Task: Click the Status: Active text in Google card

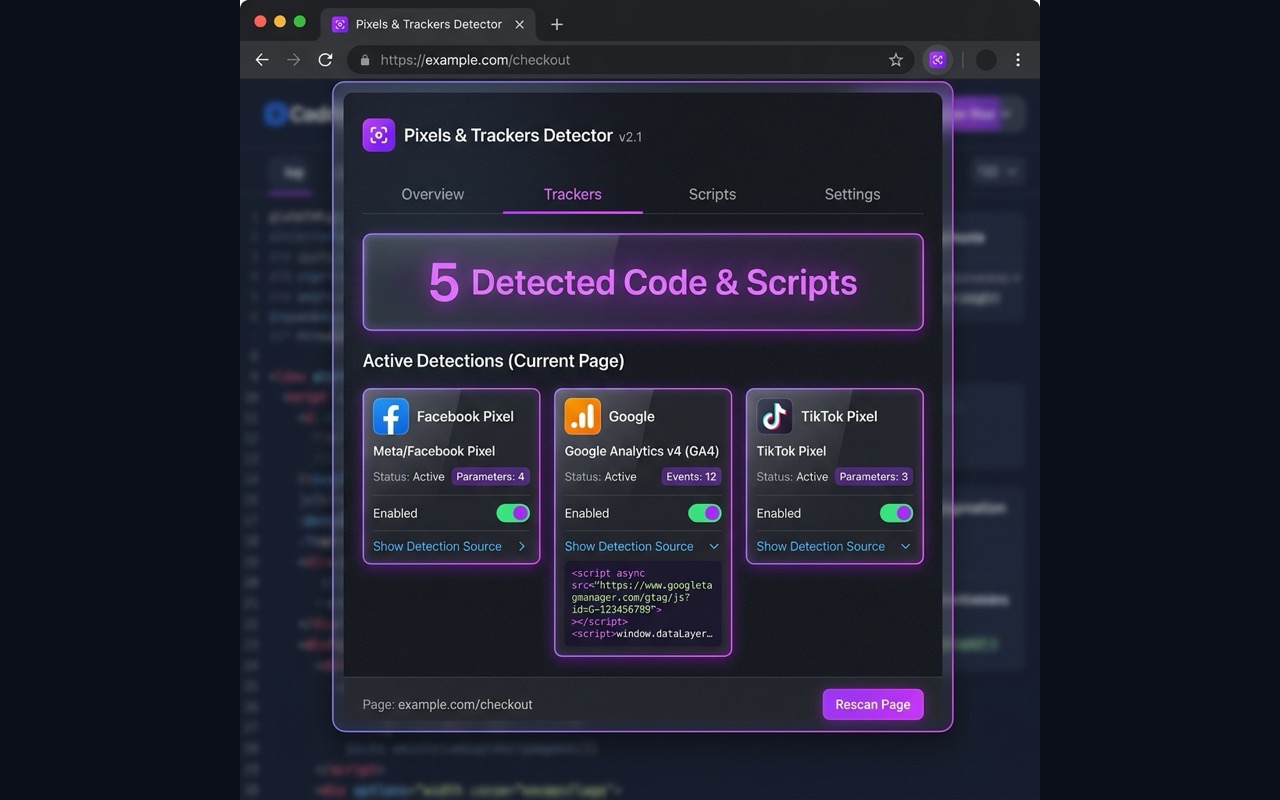Action: (x=601, y=477)
